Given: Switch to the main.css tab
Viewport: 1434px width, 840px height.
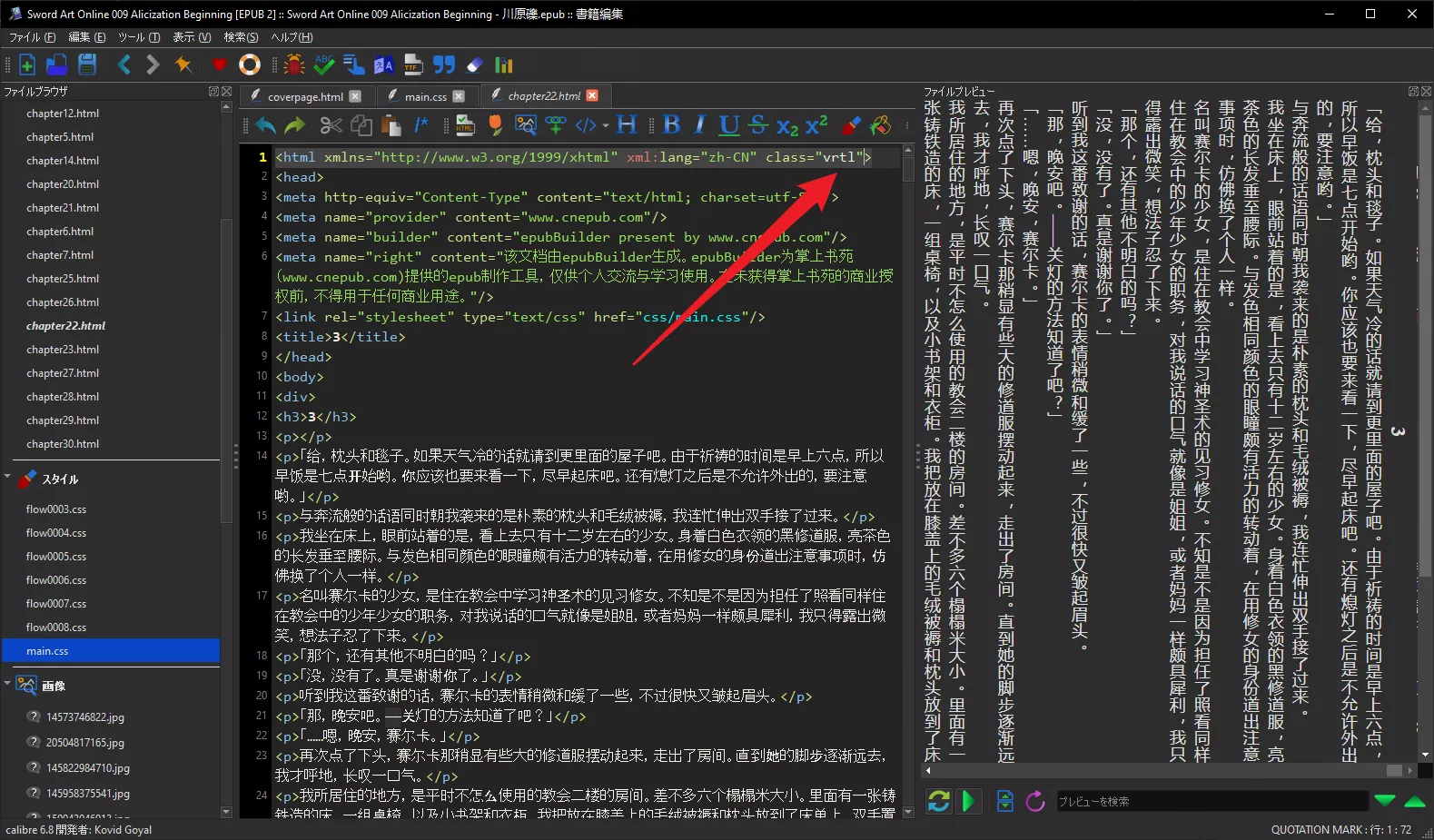Looking at the screenshot, I should pyautogui.click(x=425, y=96).
